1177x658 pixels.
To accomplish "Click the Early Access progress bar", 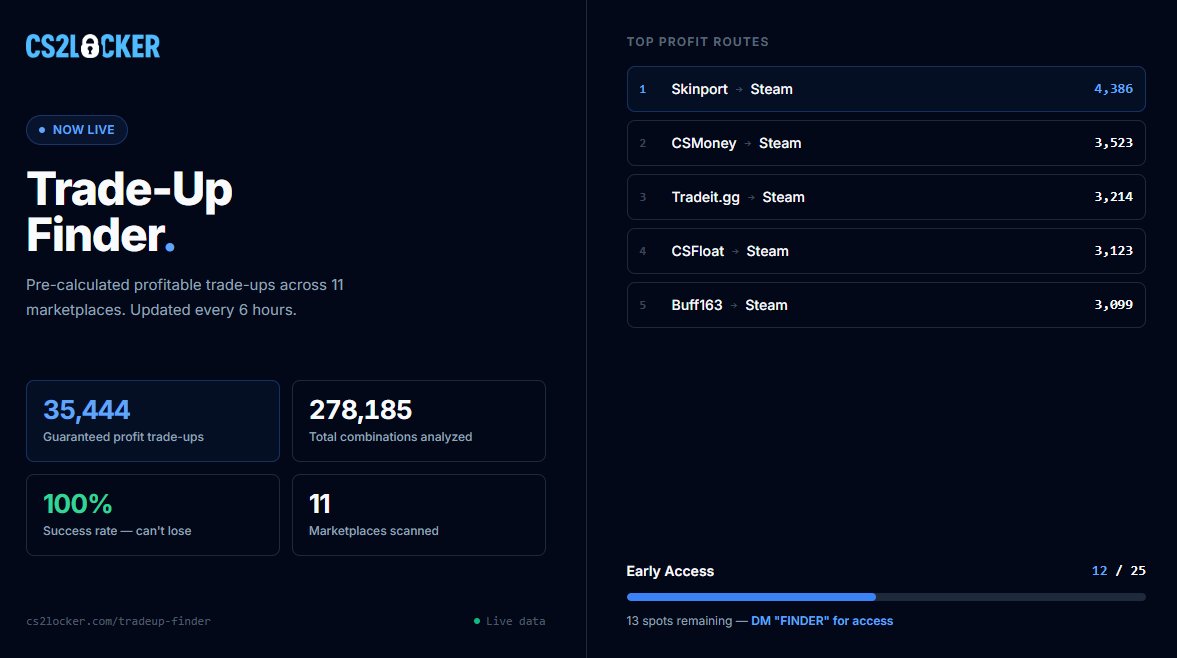I will (886, 597).
